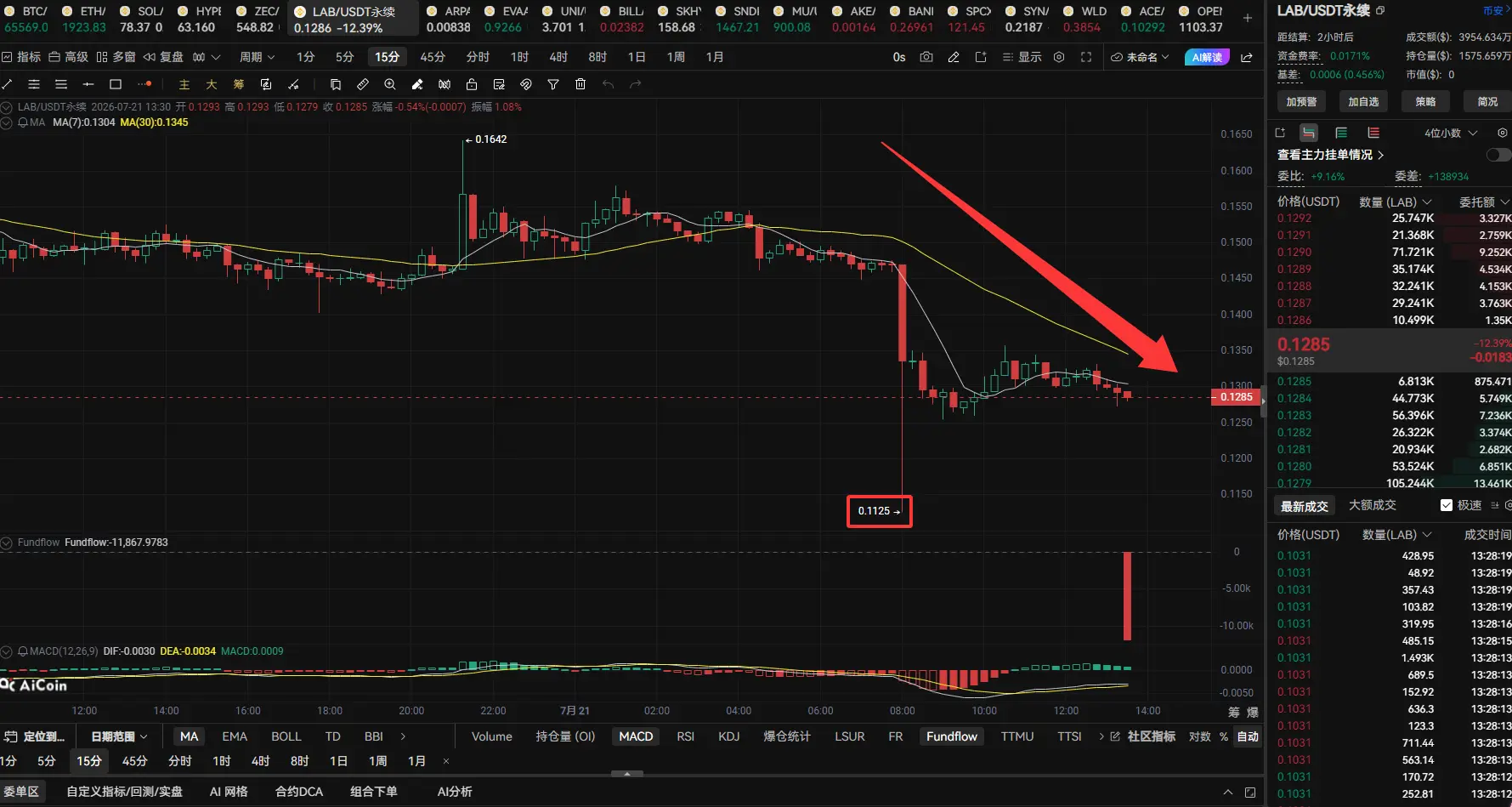Toggle the 自动 auto-scale button
The width and height of the screenshot is (1512, 807).
[x=1248, y=736]
